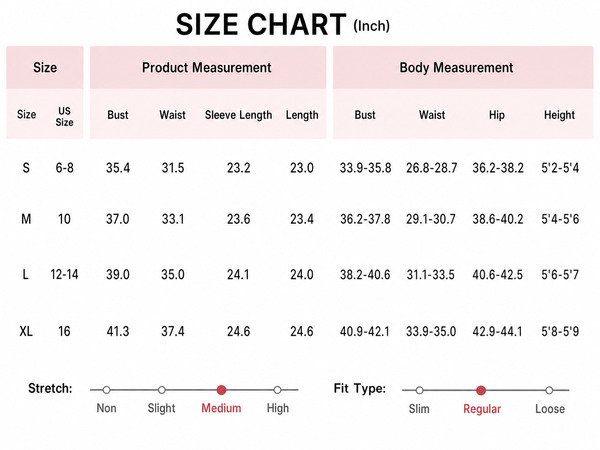
Task: Click the red Regular fit dot
Action: (481, 390)
